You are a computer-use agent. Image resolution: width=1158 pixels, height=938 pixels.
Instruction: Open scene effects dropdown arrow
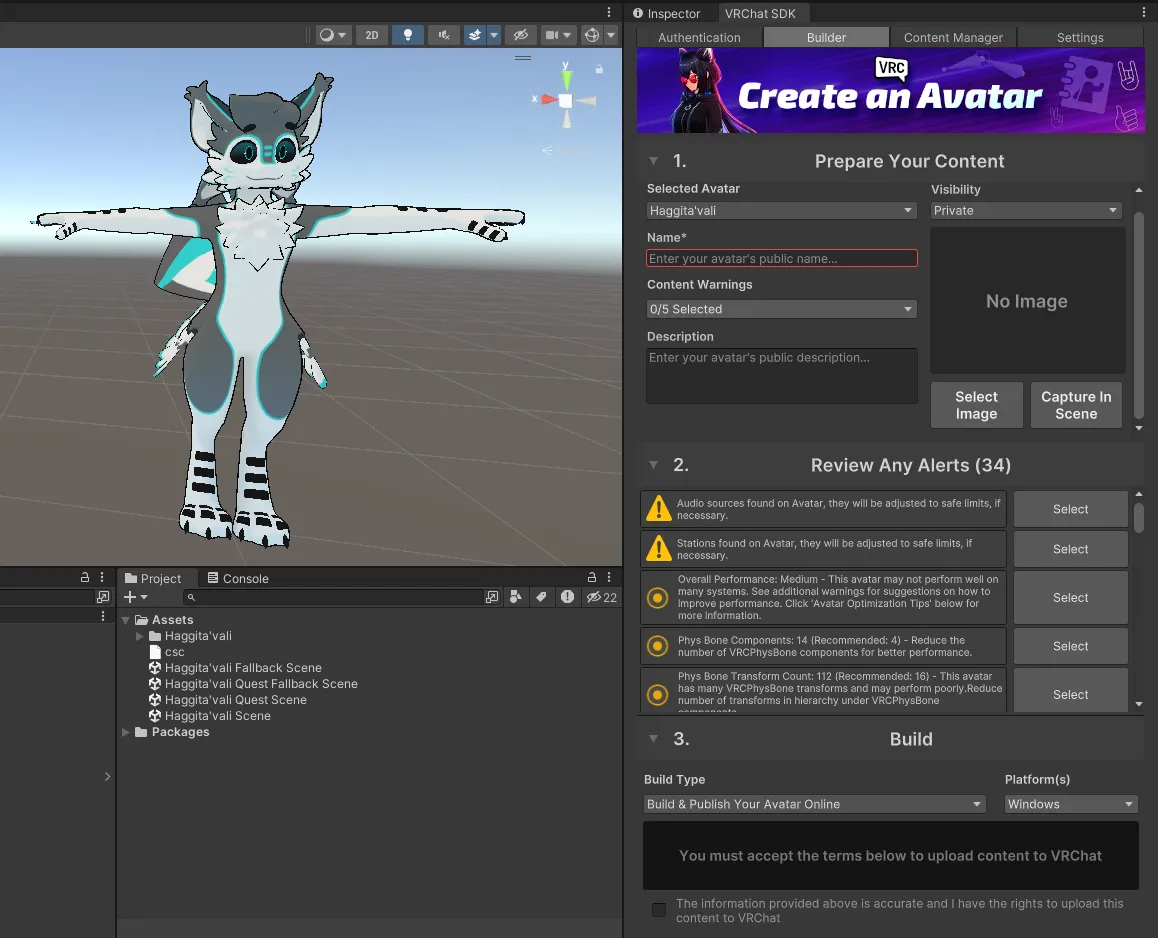pos(494,35)
